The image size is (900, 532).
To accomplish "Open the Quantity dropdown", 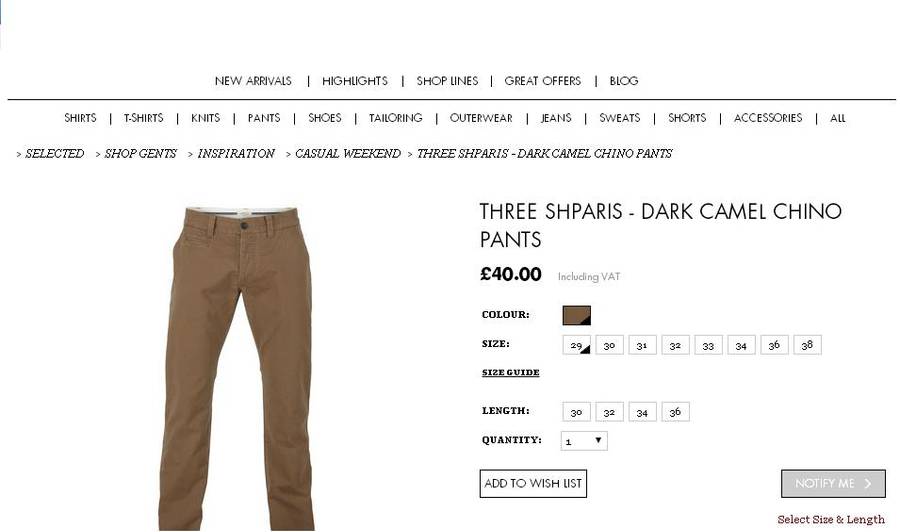I will pos(584,441).
